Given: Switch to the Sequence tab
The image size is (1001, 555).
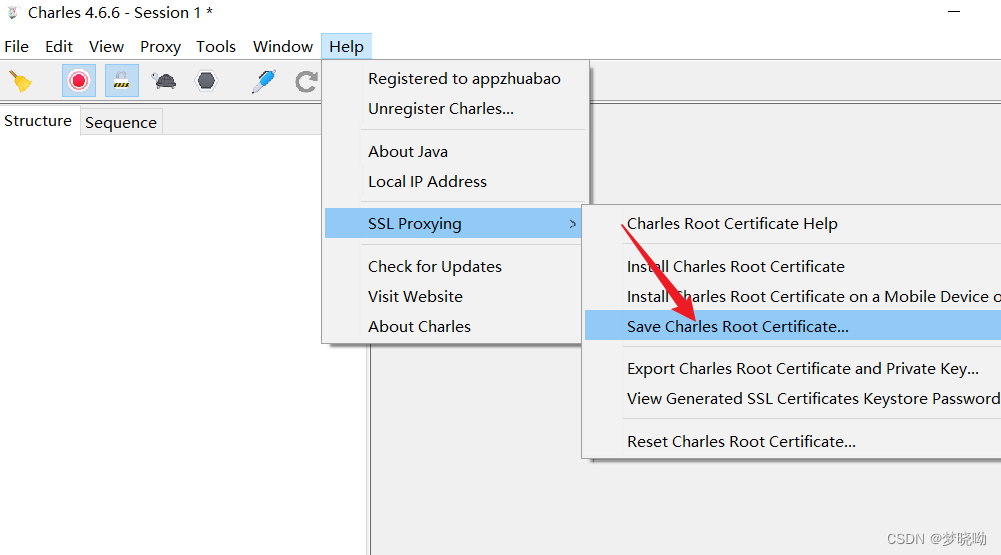Looking at the screenshot, I should click(121, 122).
